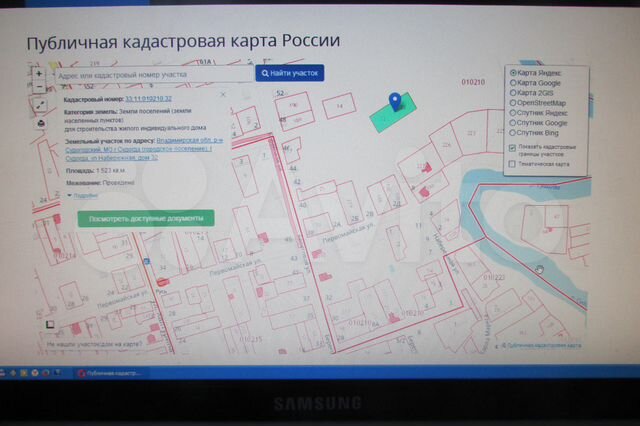Open the Публичная кадастр... taskbar window button

(110, 373)
